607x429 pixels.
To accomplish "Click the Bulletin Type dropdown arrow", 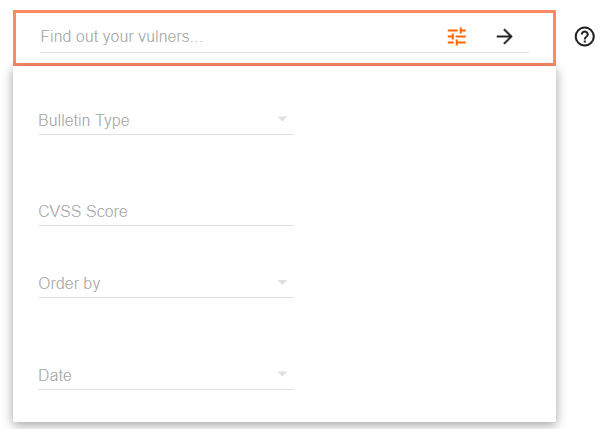I will (x=282, y=120).
